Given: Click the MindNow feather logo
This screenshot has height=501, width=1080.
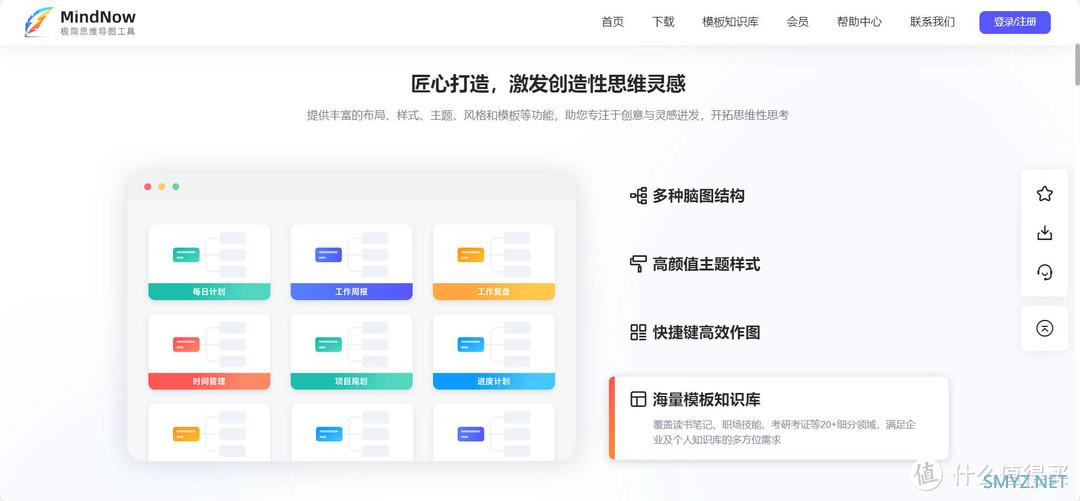Looking at the screenshot, I should tap(39, 21).
